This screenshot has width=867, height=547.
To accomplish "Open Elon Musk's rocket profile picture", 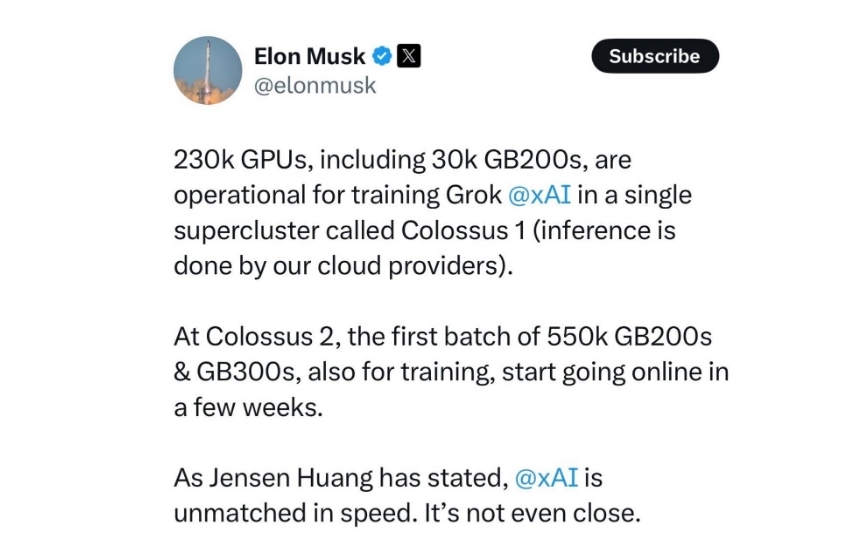I will click(207, 70).
